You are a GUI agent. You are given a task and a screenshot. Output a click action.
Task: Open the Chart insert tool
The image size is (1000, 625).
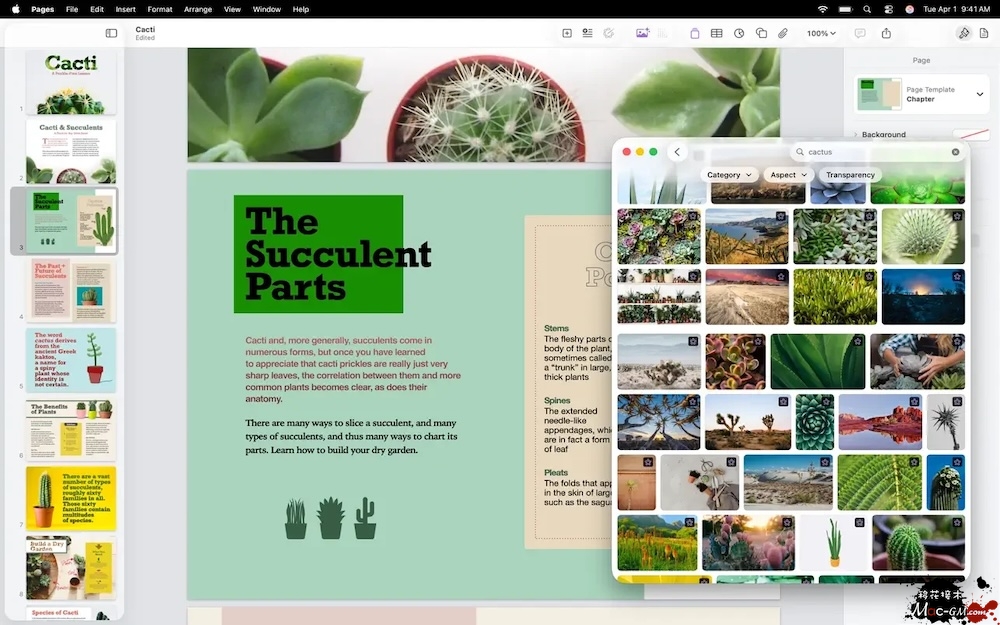tap(739, 33)
